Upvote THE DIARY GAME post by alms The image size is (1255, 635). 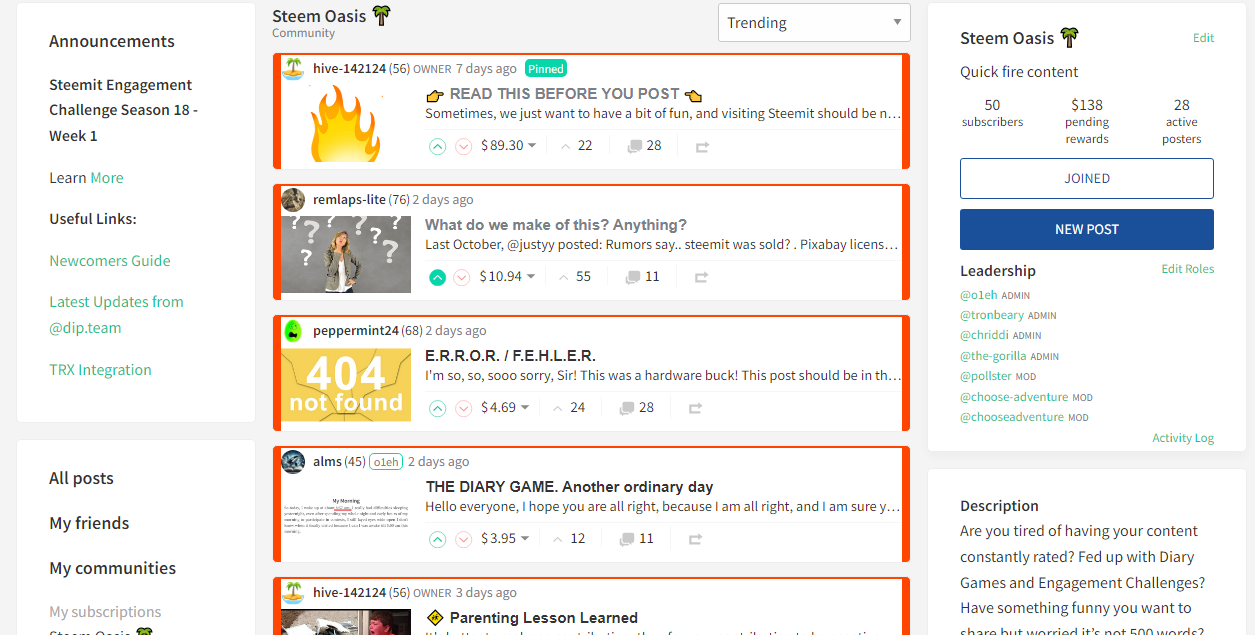(x=437, y=539)
